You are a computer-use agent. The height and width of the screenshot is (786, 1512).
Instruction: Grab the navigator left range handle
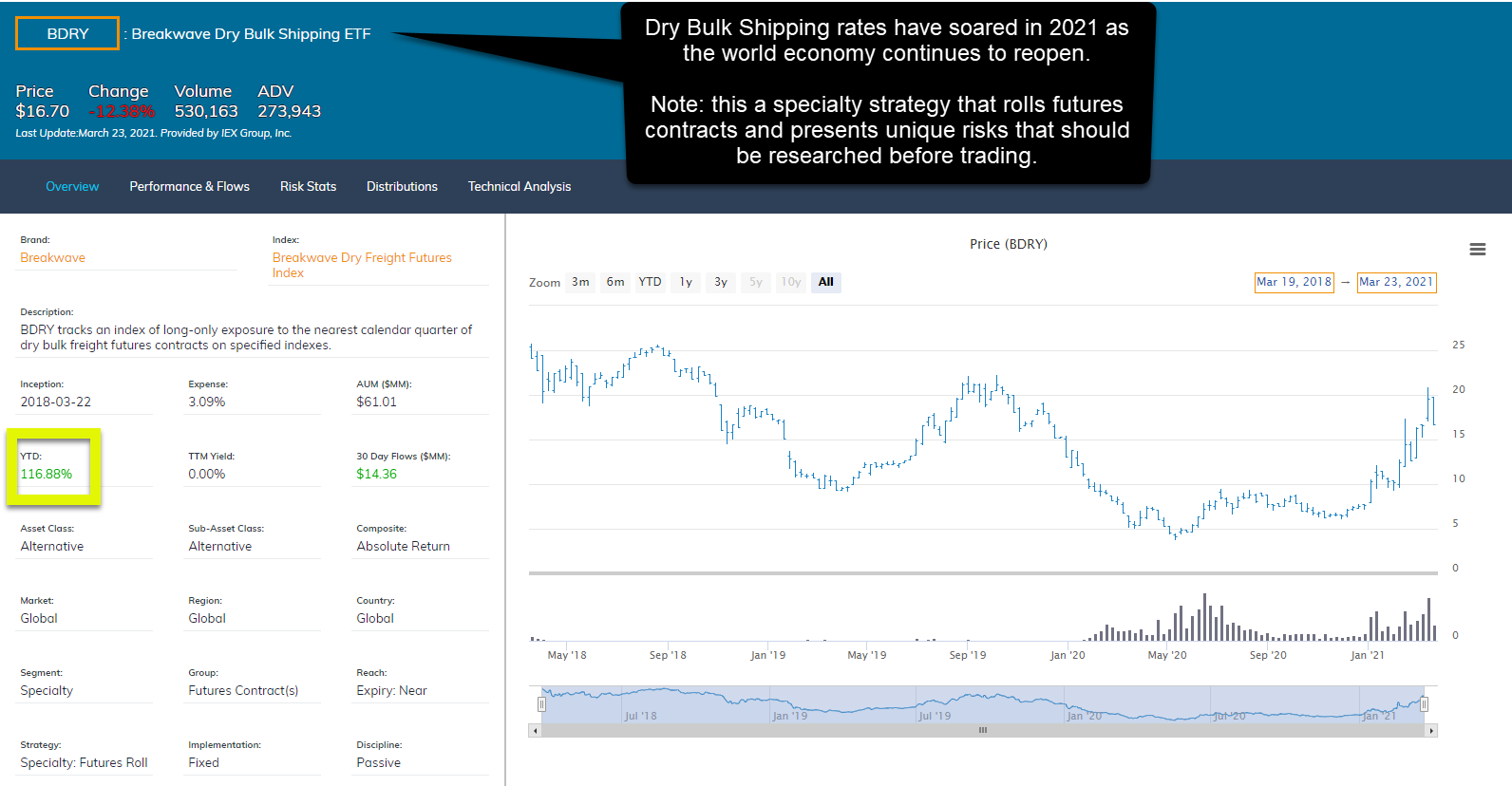[x=541, y=704]
